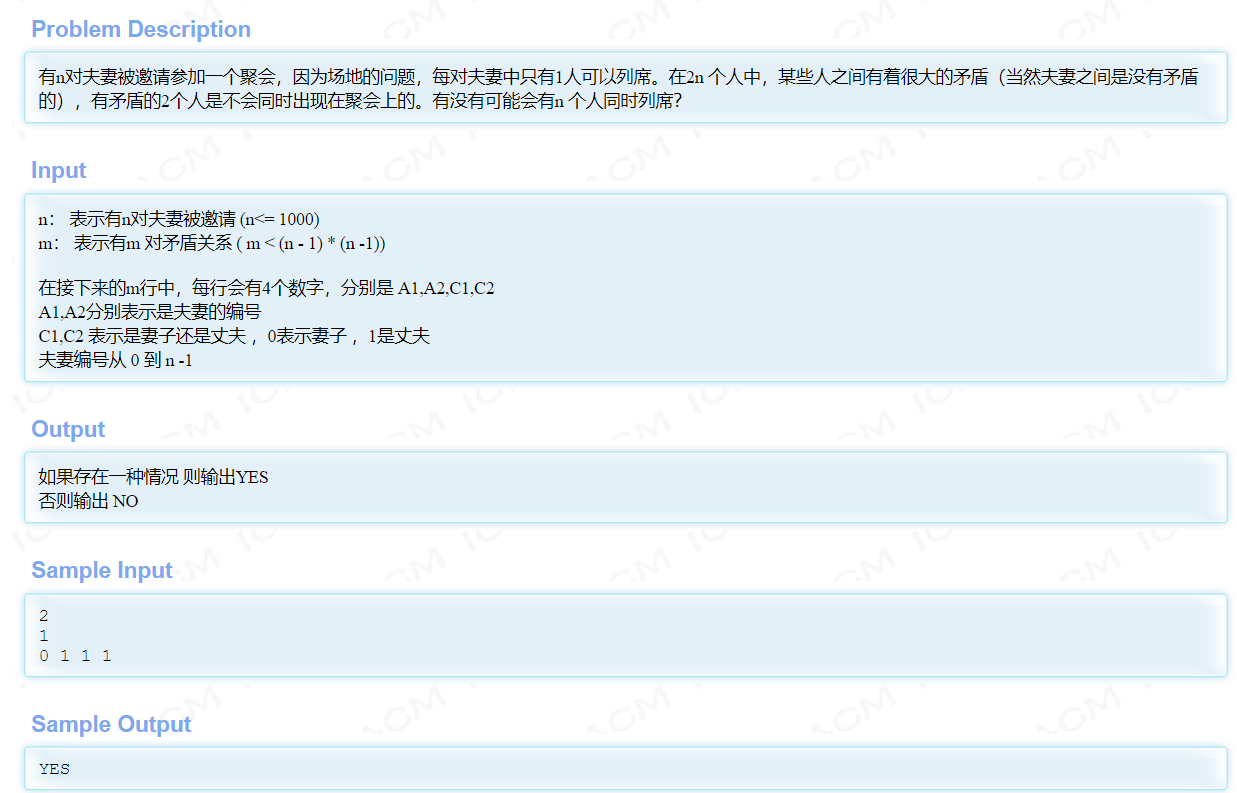
Task: Click the line "C1,C2 表示是妻子还是丈夫"
Action: tap(234, 336)
